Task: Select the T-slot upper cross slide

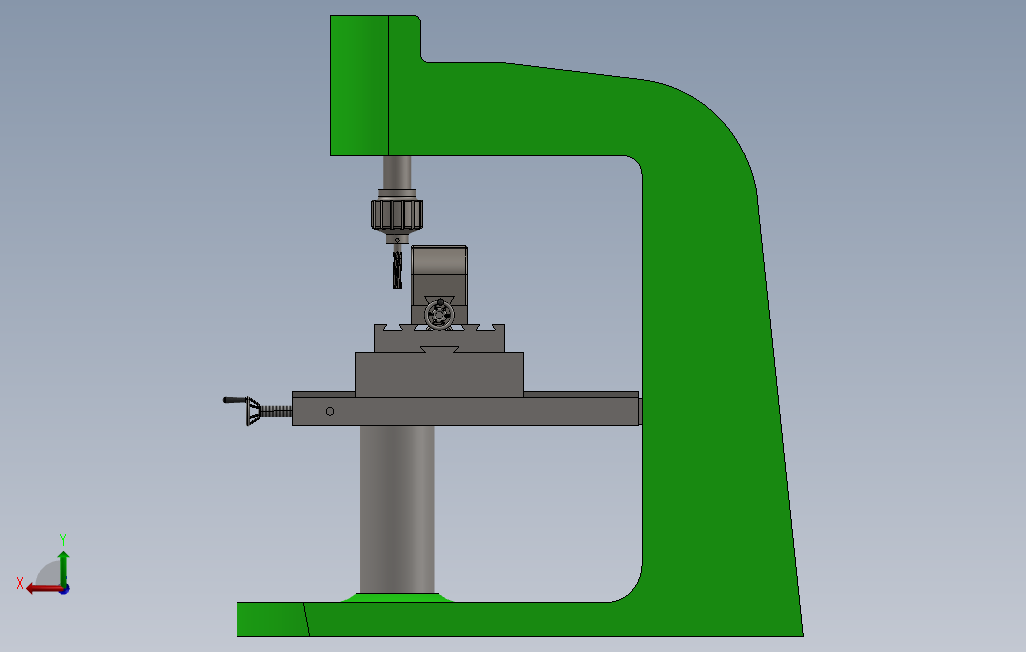Action: pos(439,338)
